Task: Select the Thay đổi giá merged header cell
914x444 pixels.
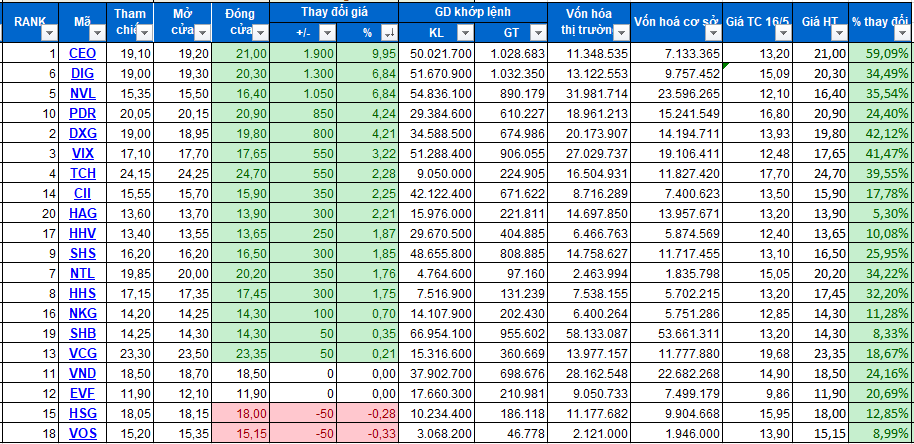Action: [x=334, y=12]
